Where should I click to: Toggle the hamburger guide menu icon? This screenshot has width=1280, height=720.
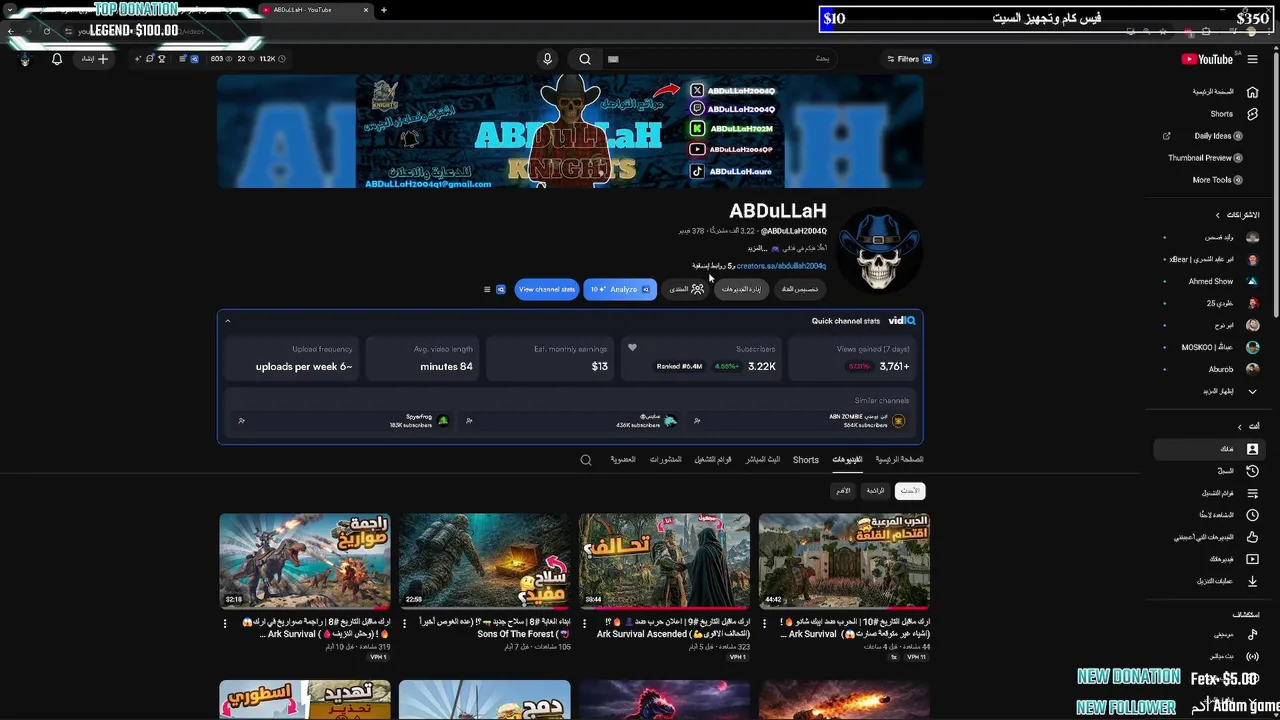tap(1252, 59)
